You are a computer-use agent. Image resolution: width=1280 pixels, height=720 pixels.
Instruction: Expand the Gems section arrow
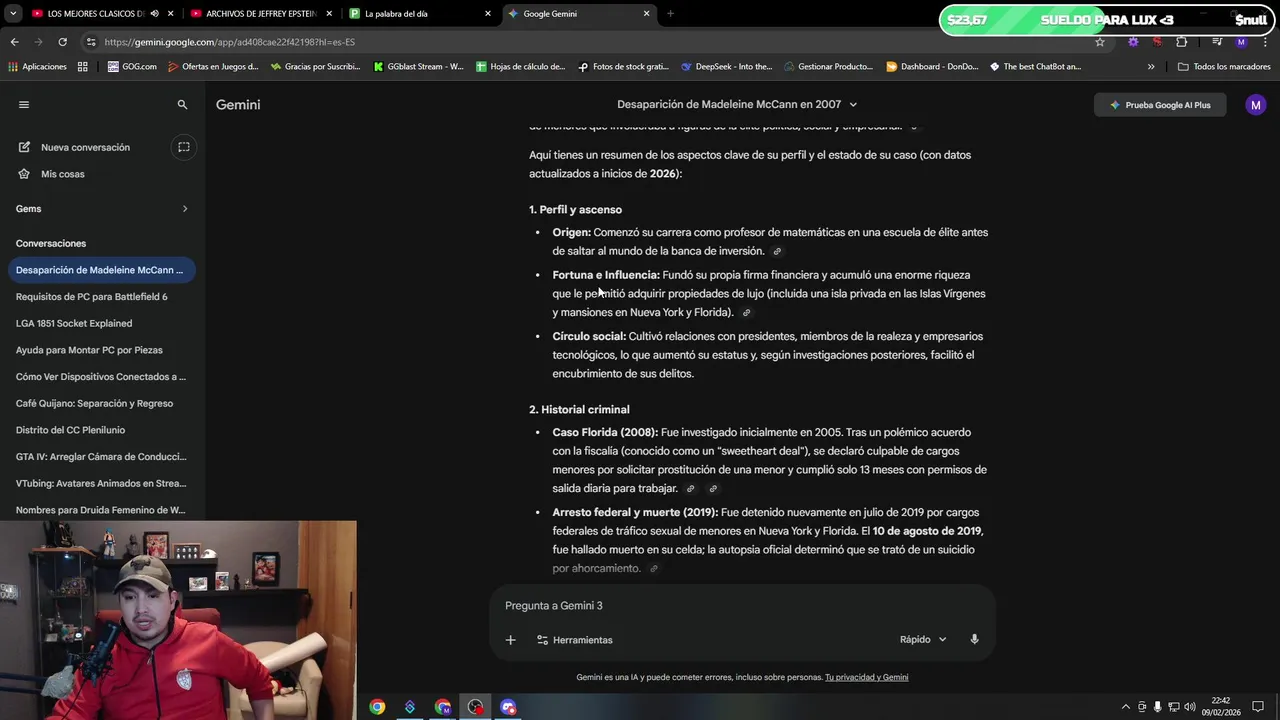(x=185, y=208)
